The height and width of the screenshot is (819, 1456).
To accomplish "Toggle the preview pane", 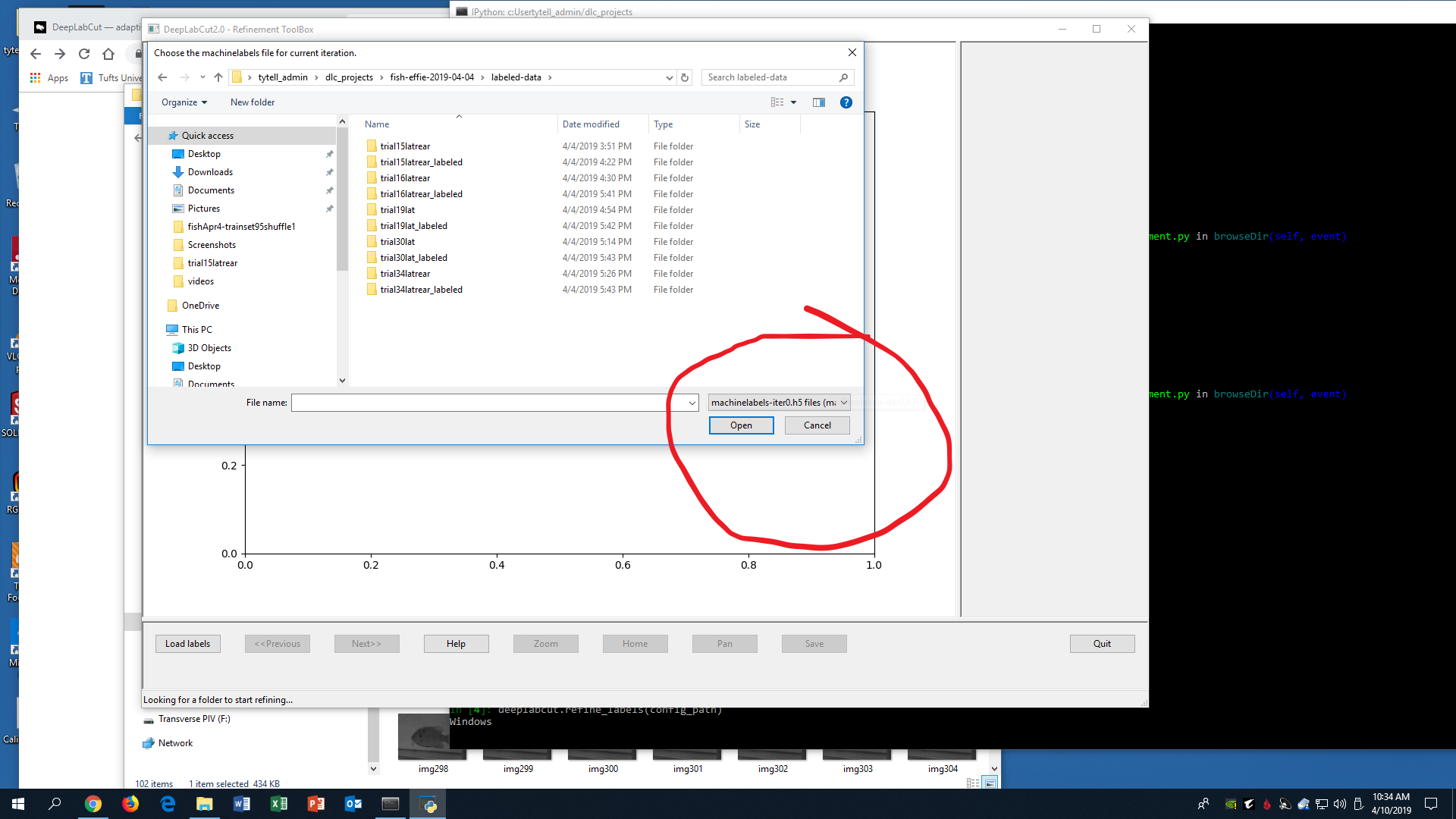I will pyautogui.click(x=818, y=102).
